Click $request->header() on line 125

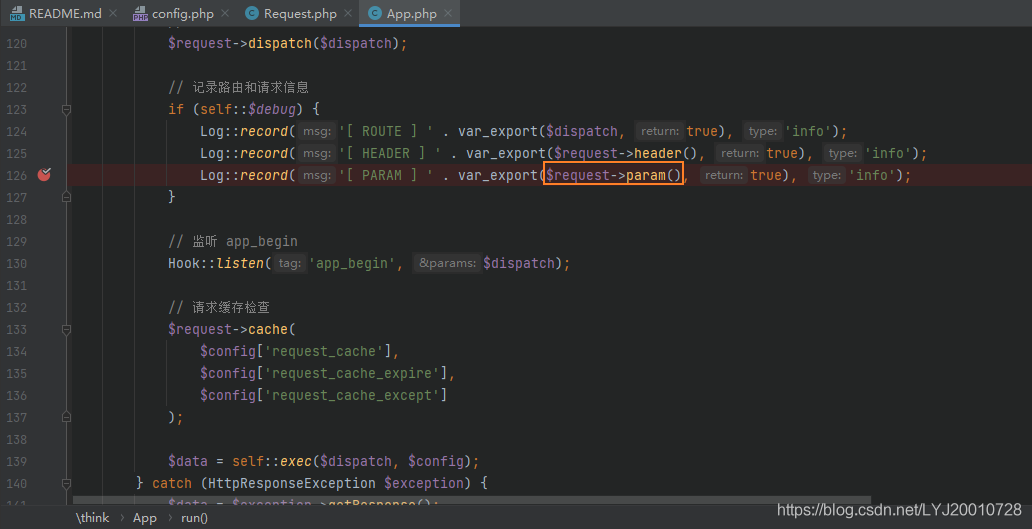point(625,153)
